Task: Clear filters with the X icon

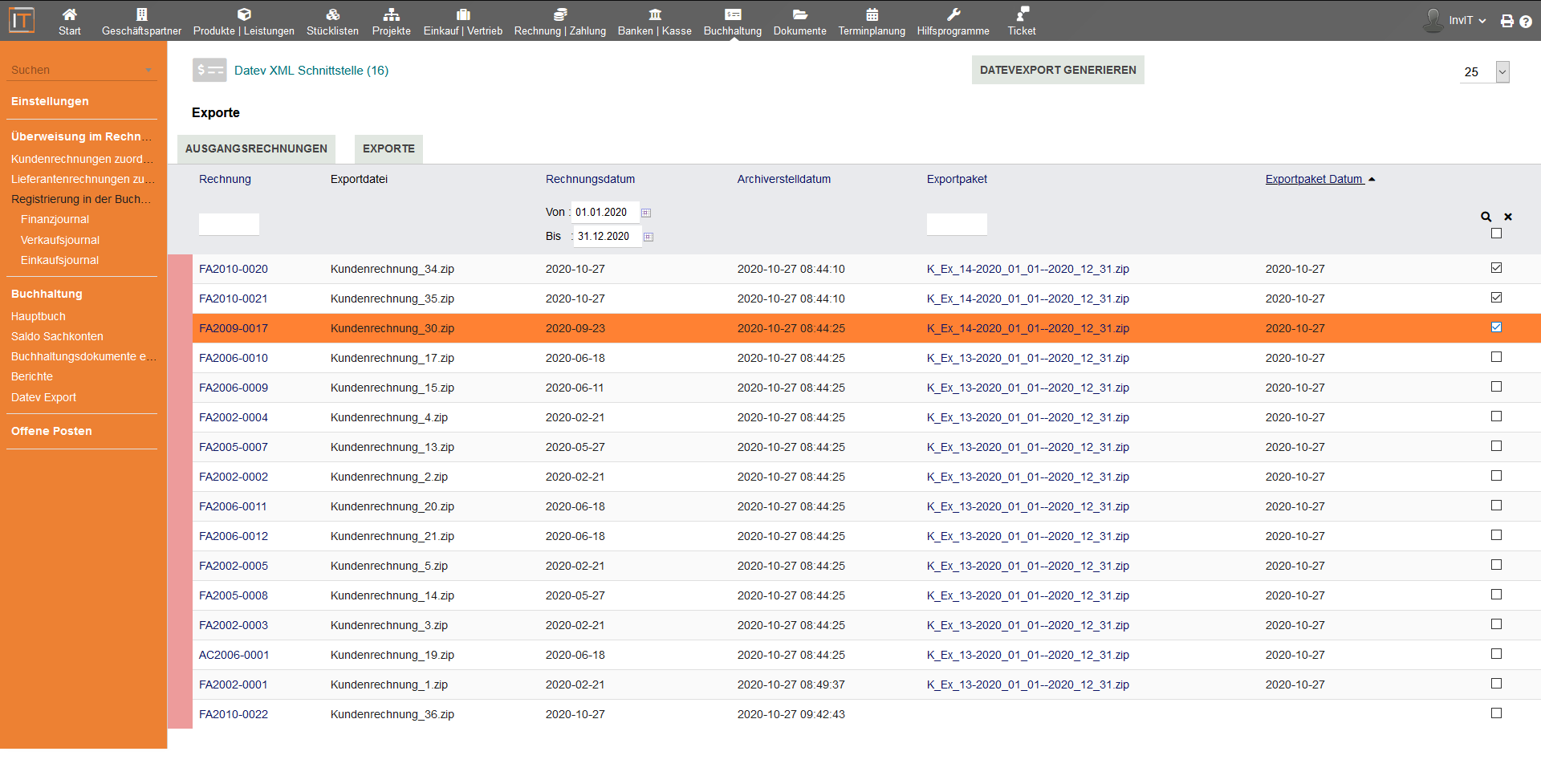Action: [x=1508, y=217]
